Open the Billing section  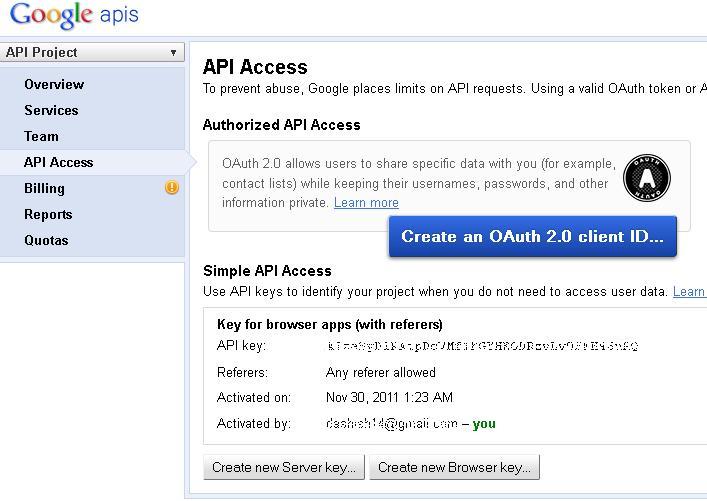tap(45, 188)
